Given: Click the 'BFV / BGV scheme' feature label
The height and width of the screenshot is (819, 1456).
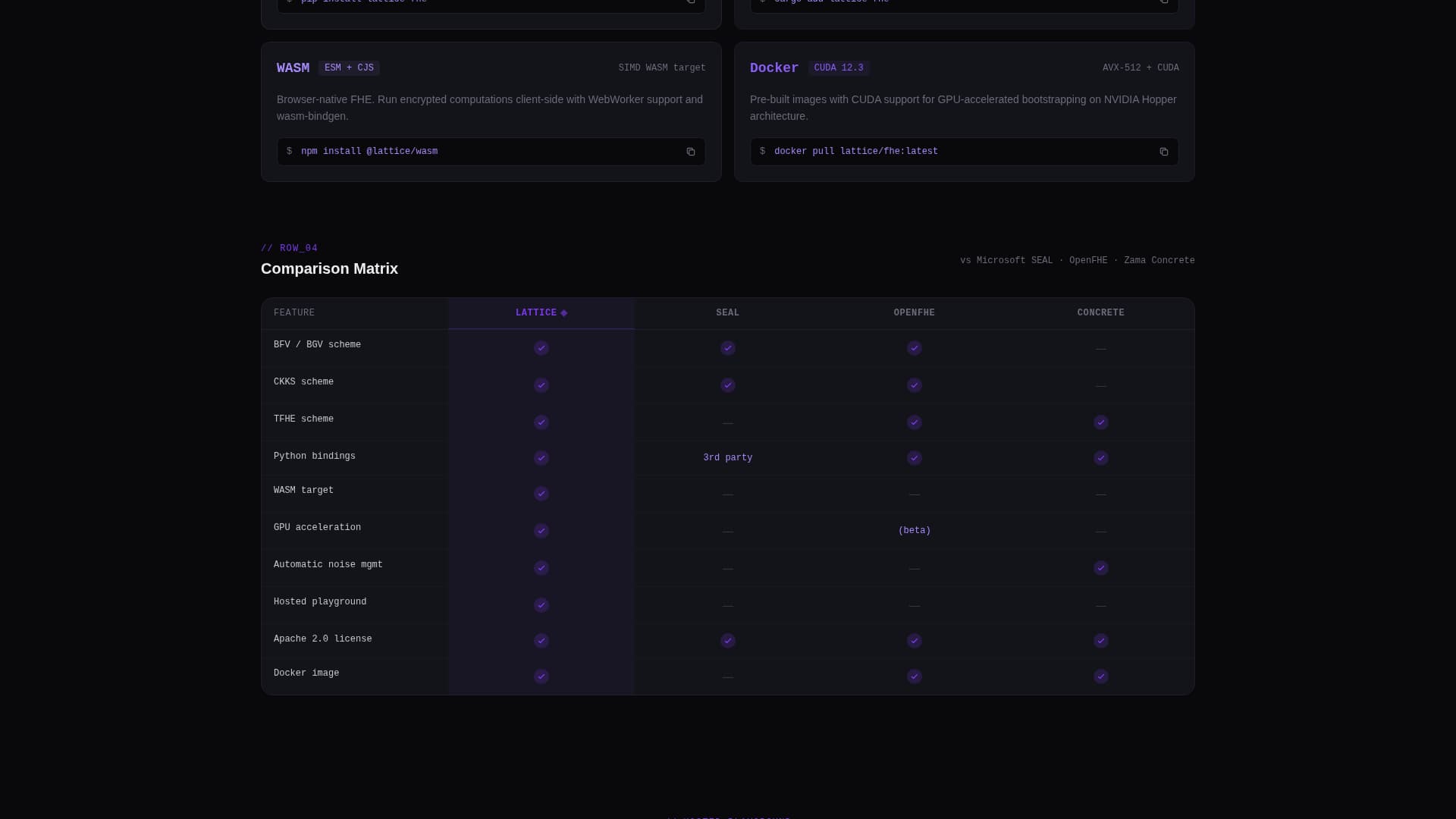Looking at the screenshot, I should point(317,345).
